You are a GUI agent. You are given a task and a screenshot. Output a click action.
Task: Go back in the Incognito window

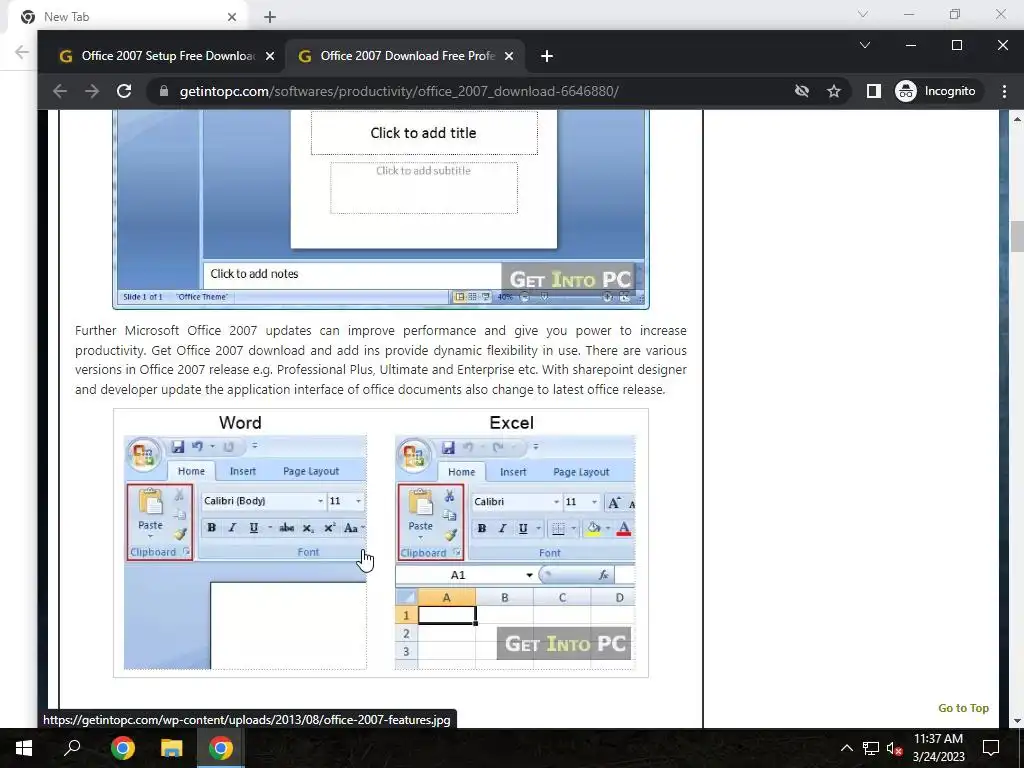(x=60, y=91)
